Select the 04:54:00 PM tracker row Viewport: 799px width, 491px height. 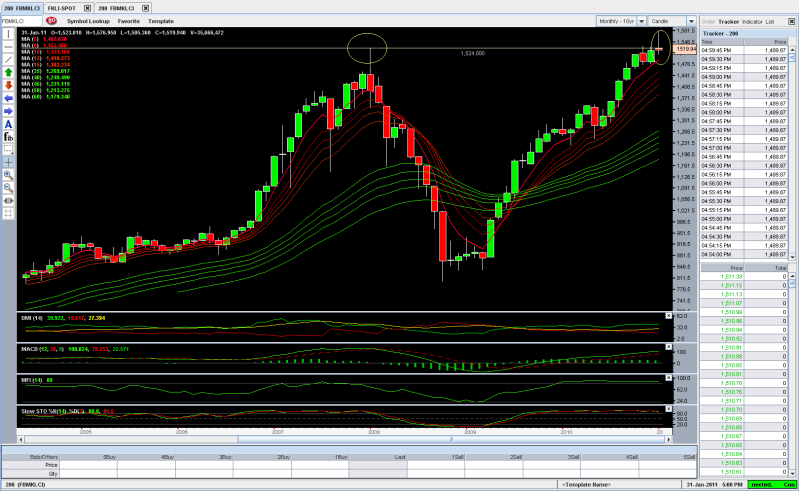tap(744, 254)
